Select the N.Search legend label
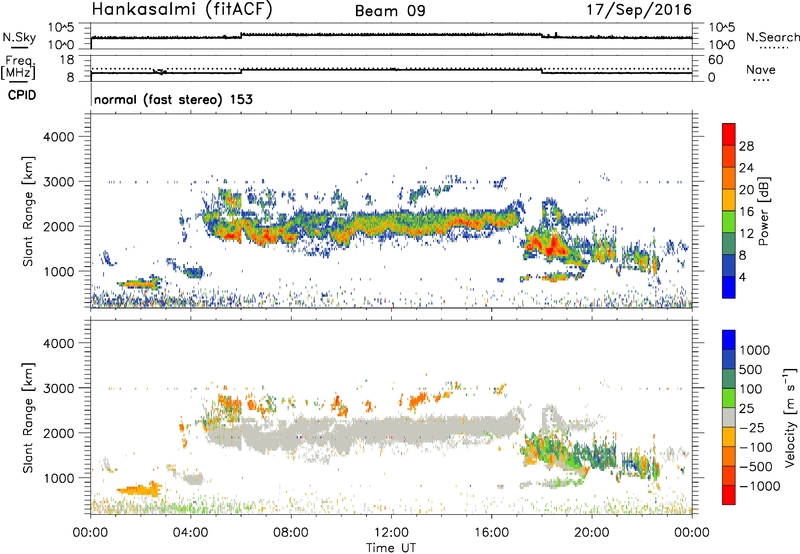The width and height of the screenshot is (800, 554). tap(772, 37)
